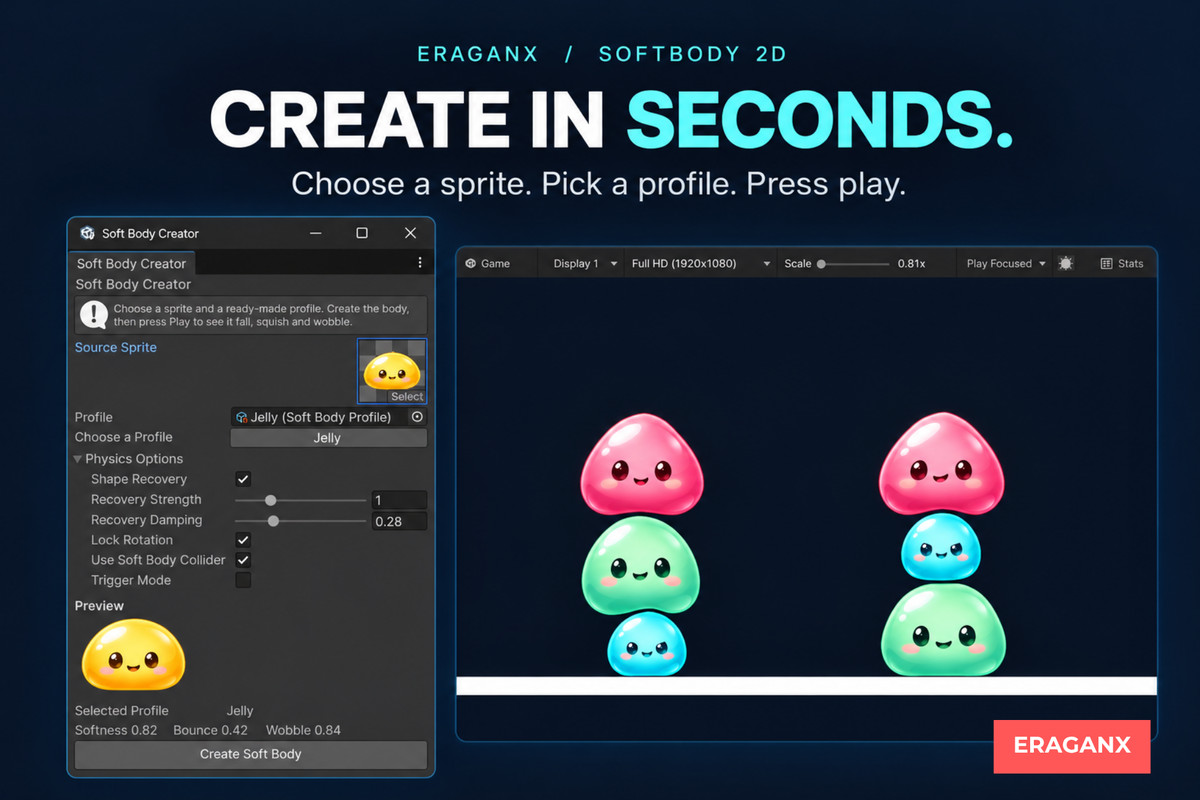The height and width of the screenshot is (800, 1200).
Task: Click the Bounce 0.42 text
Action: (210, 730)
